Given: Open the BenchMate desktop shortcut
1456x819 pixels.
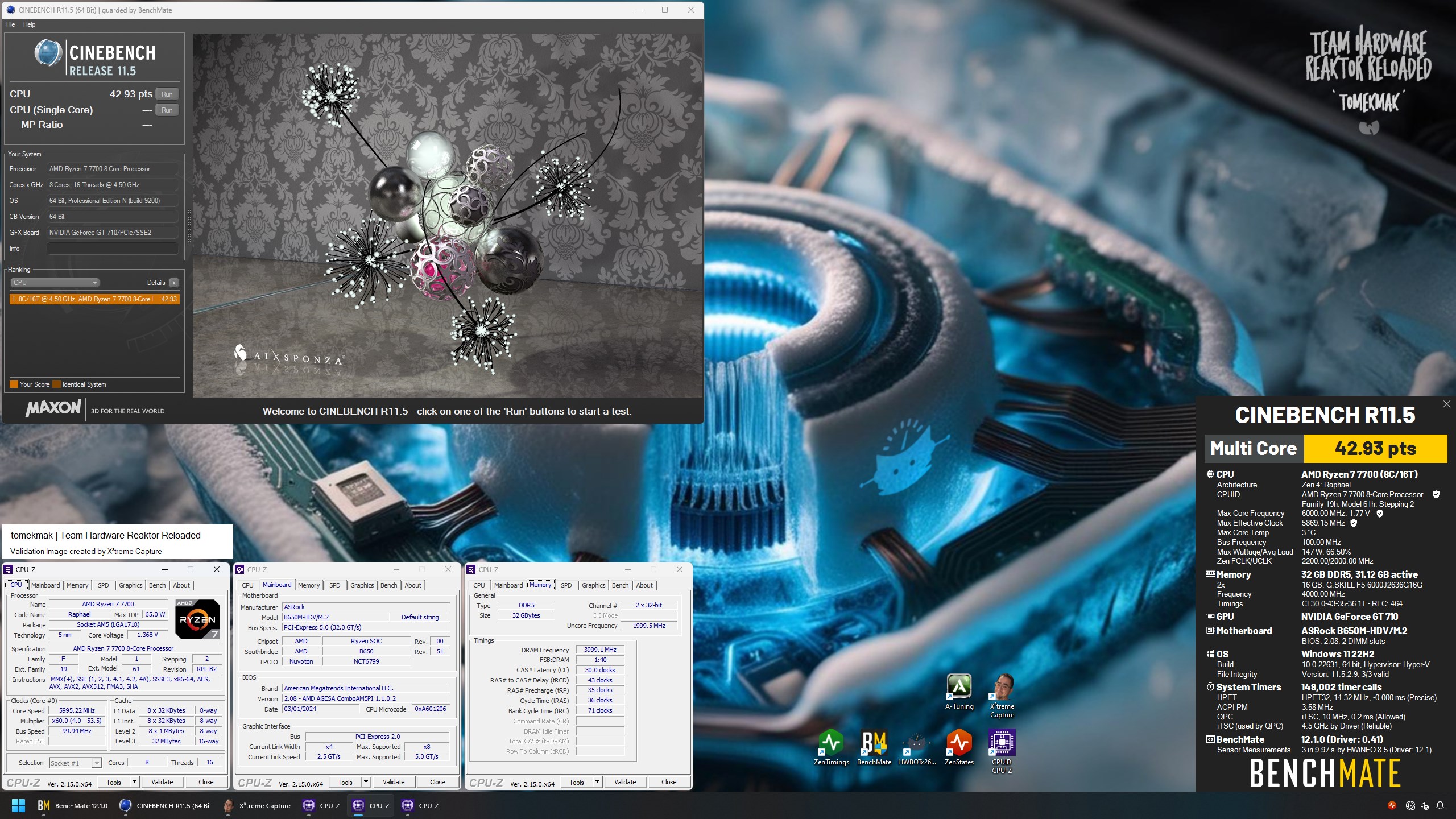Looking at the screenshot, I should (x=874, y=747).
